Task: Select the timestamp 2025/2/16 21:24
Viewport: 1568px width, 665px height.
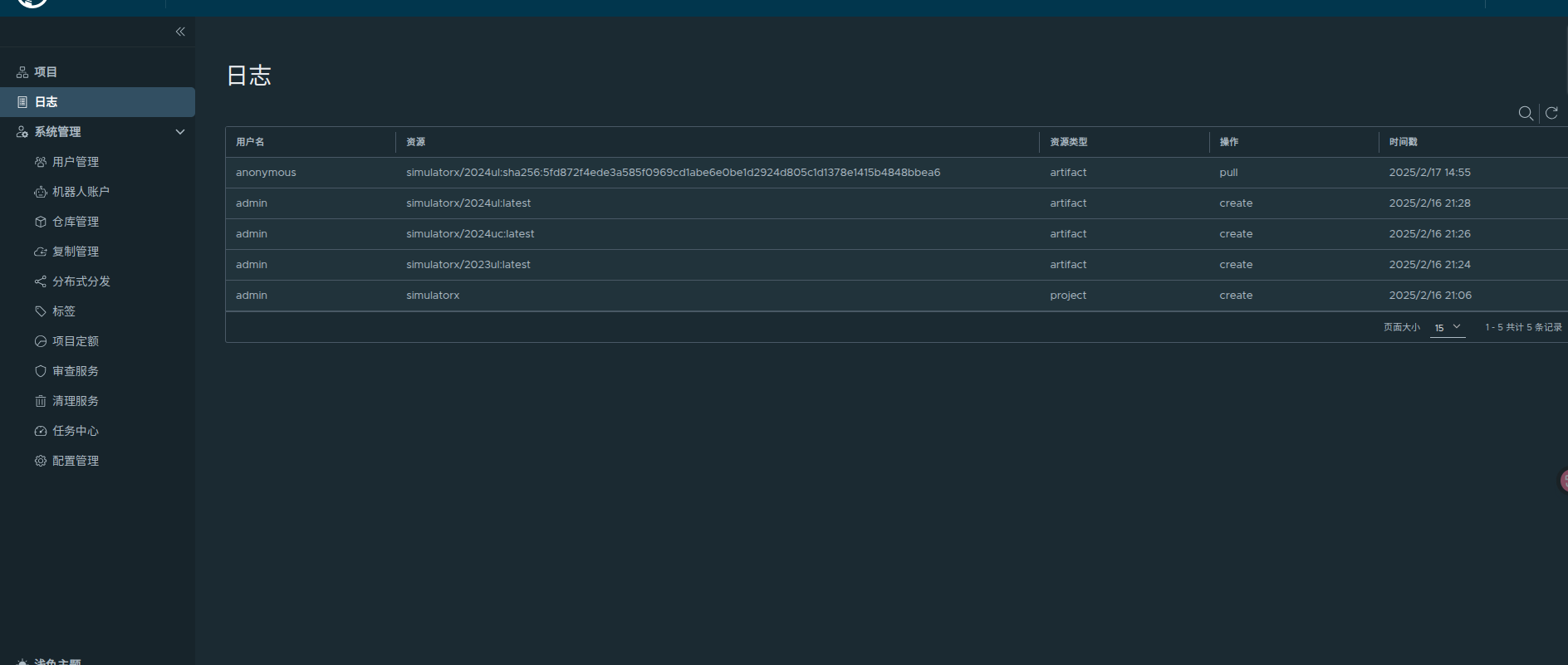Action: tap(1430, 265)
